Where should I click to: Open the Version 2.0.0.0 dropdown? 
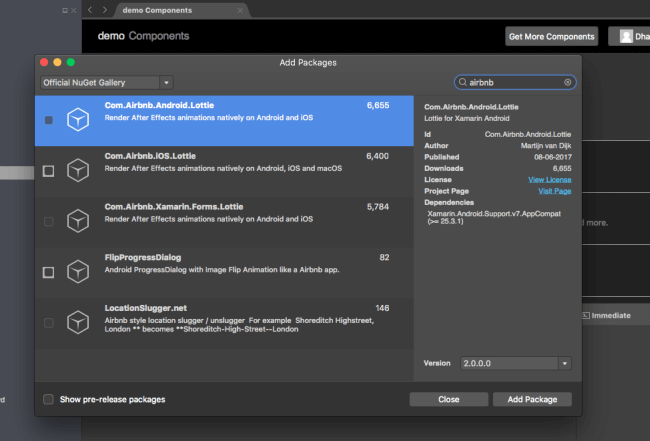(x=516, y=363)
